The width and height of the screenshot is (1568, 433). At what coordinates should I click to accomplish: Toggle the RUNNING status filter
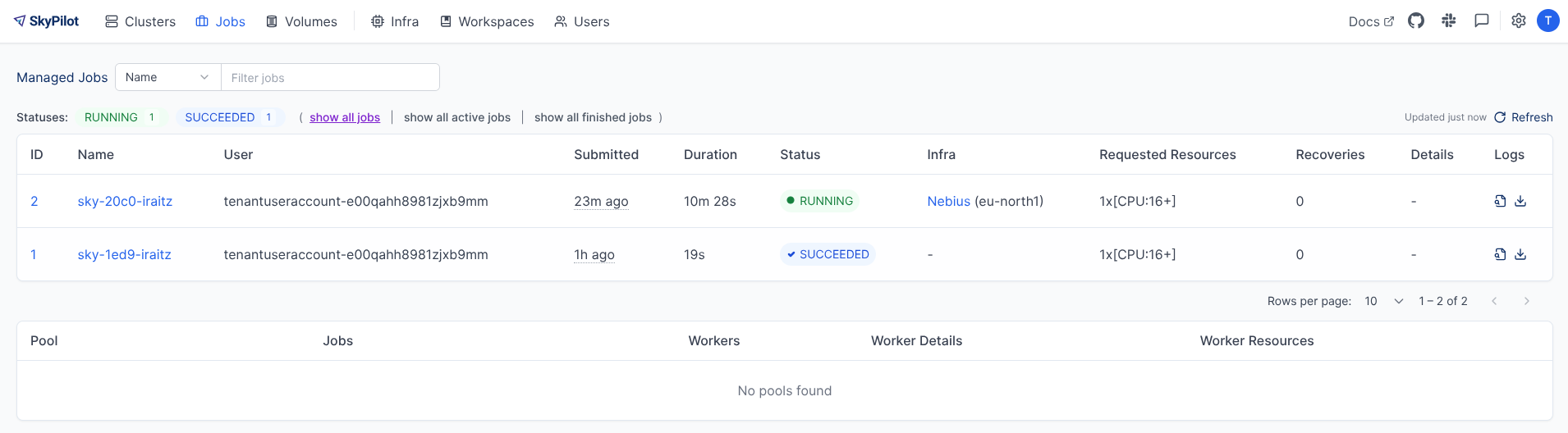pos(120,117)
